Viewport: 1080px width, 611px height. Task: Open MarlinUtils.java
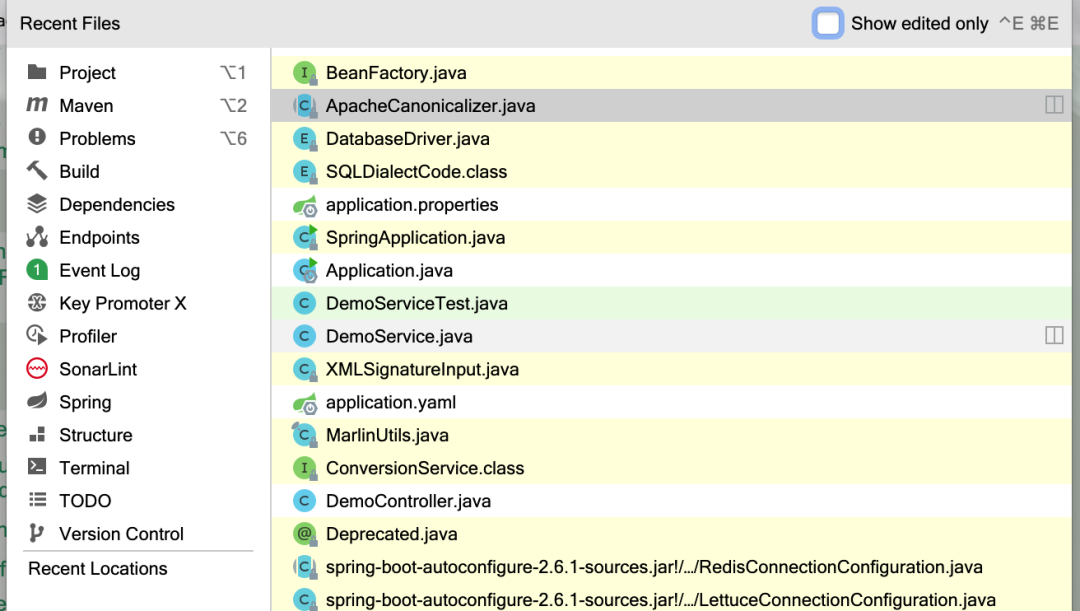tap(672, 435)
